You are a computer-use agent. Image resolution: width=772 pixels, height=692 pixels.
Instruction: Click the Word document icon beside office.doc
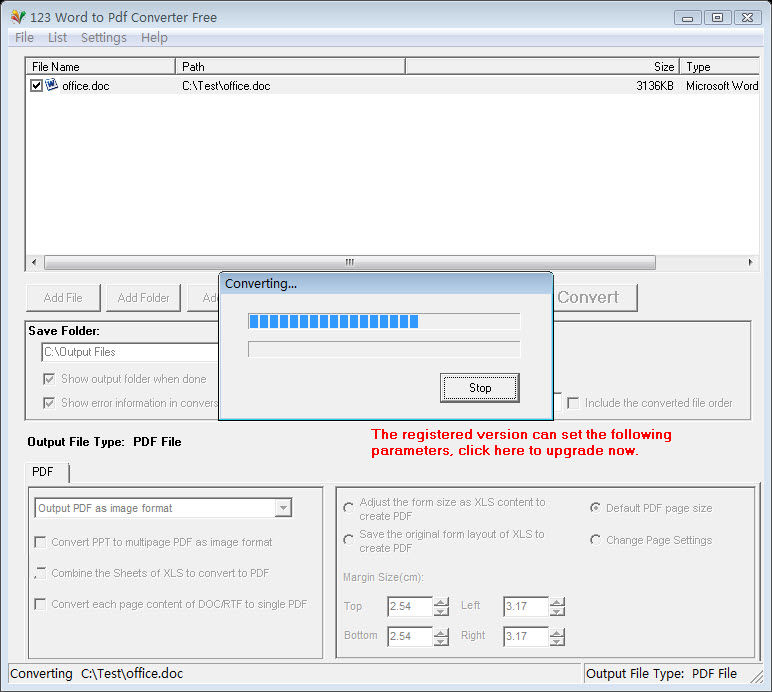click(x=51, y=85)
